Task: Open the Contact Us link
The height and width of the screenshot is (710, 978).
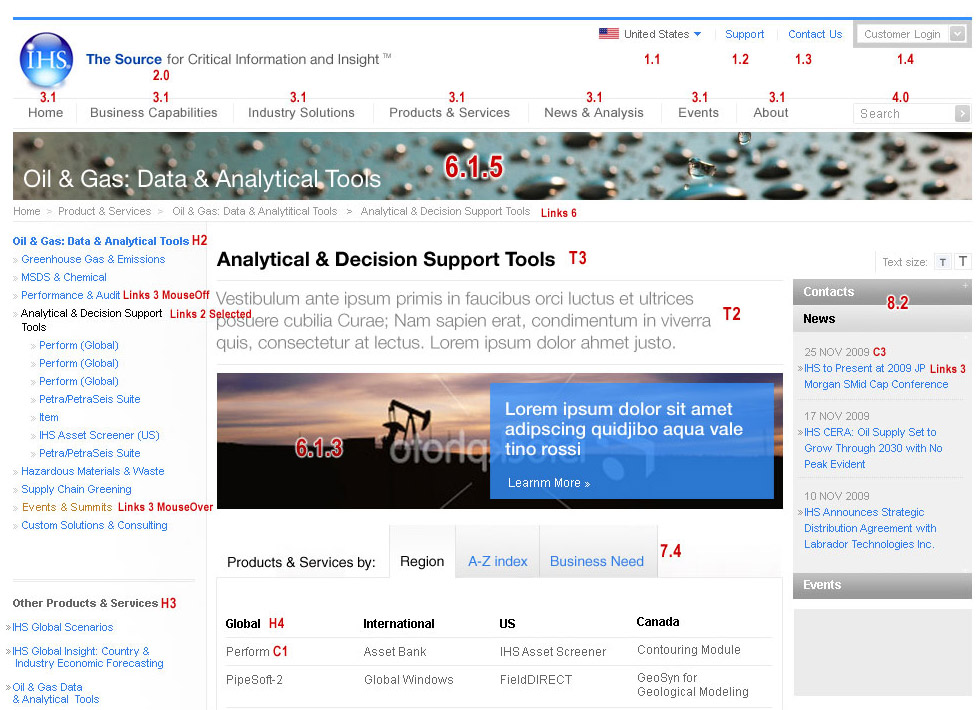Action: pyautogui.click(x=814, y=34)
